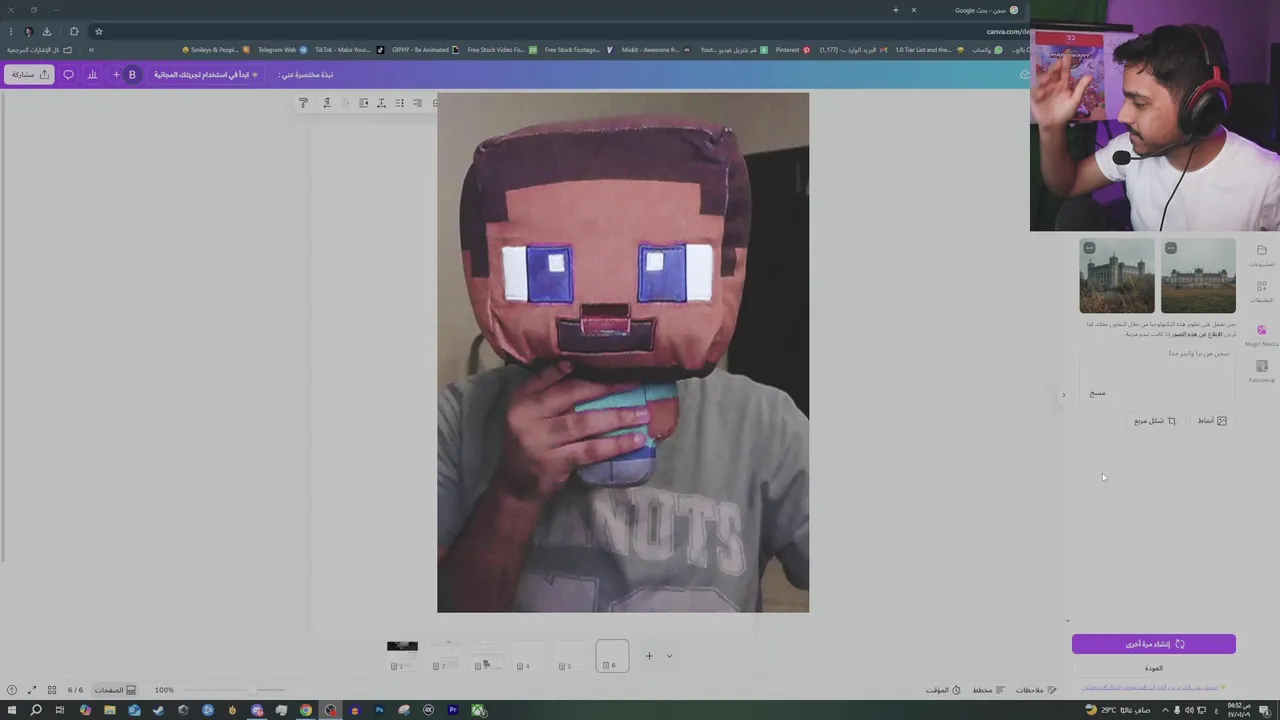Show hidden system tray icons
The width and height of the screenshot is (1280, 720).
point(1165,710)
